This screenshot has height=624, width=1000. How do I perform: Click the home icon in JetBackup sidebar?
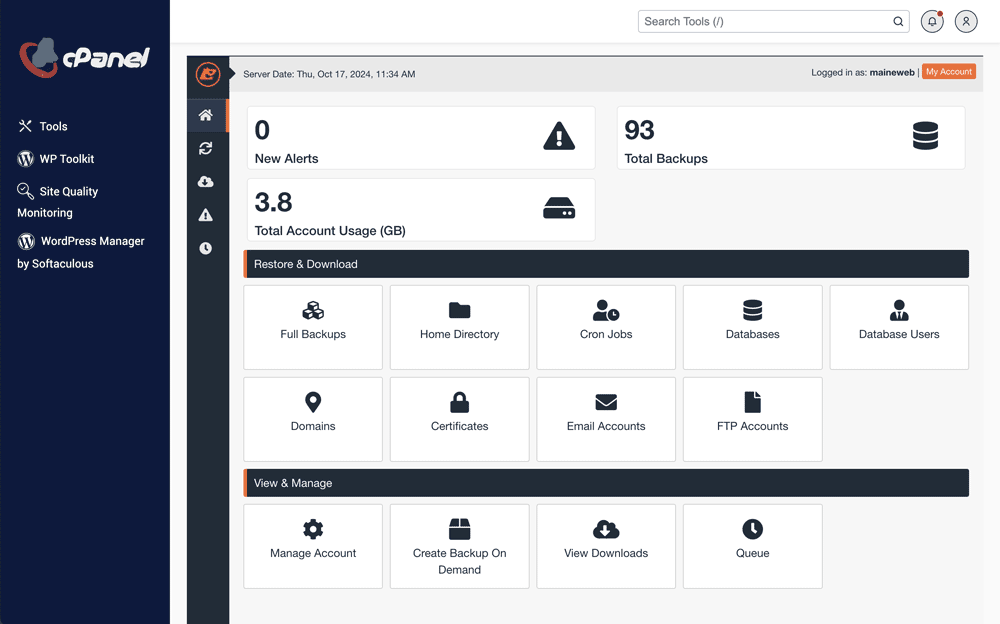click(206, 115)
